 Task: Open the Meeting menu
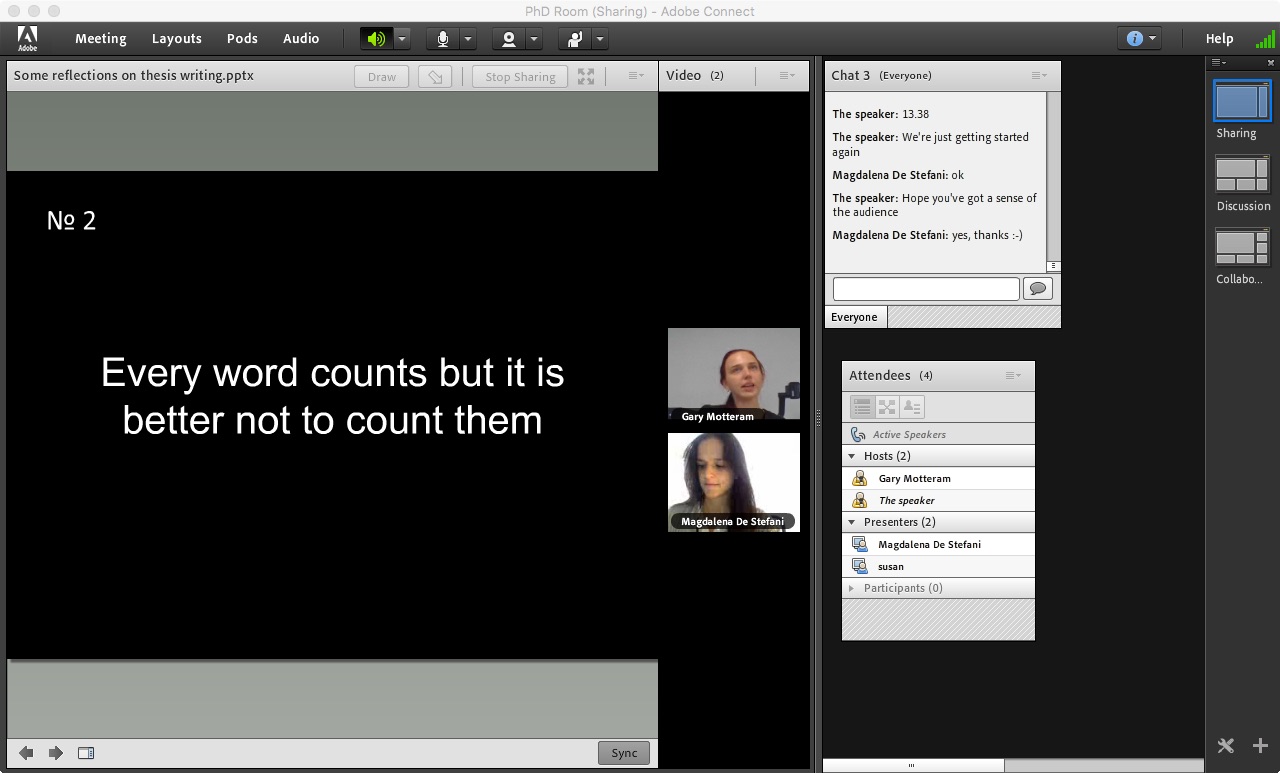(x=100, y=39)
